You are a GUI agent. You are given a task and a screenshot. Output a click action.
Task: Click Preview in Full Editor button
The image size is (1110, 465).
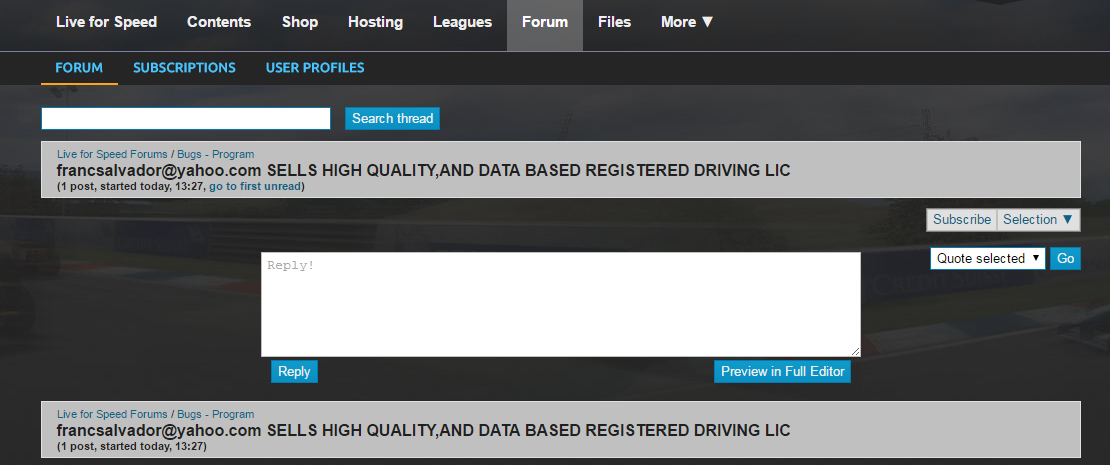click(x=782, y=372)
